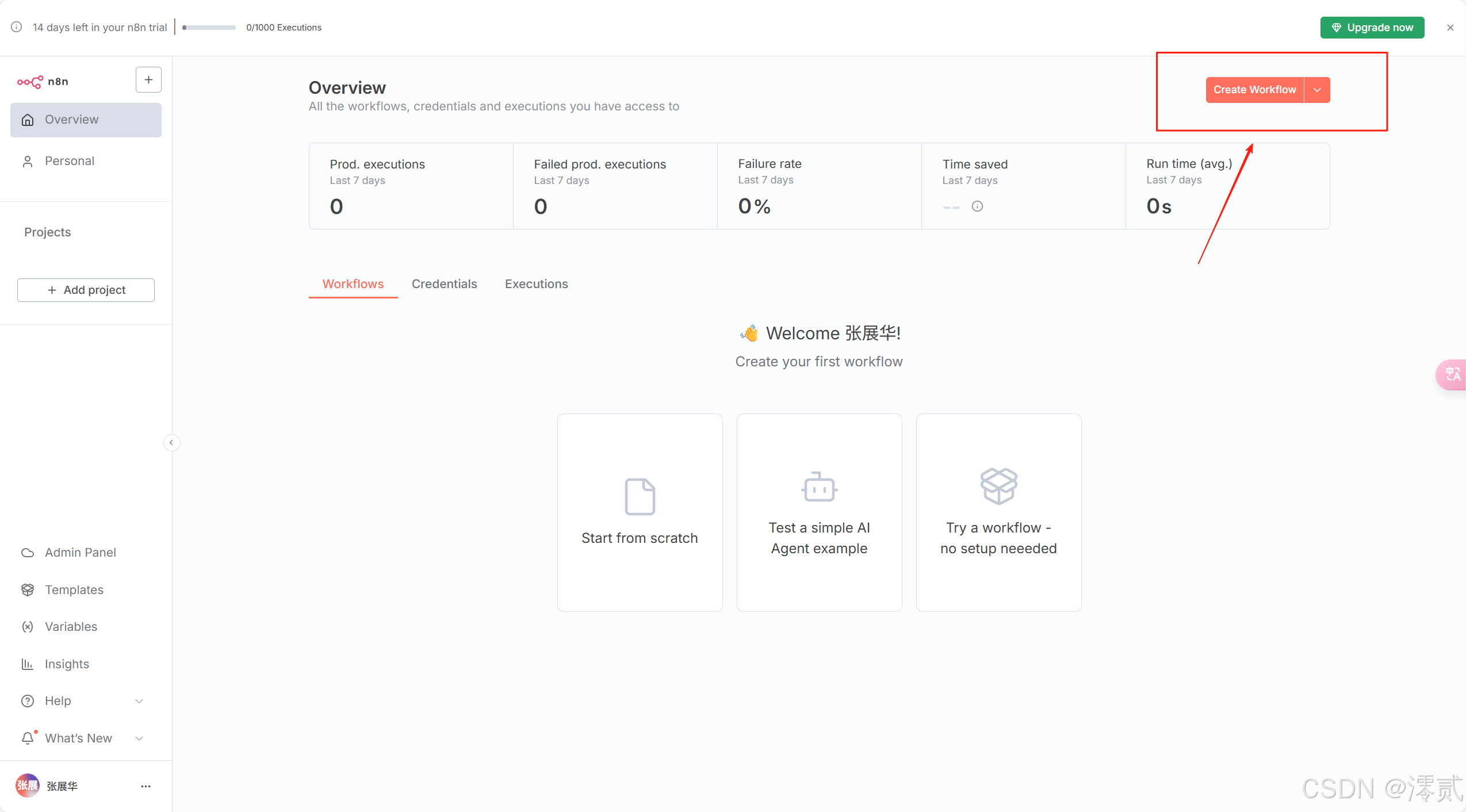Click the executions usage progress bar
Viewport: 1466px width, 812px height.
click(x=209, y=28)
